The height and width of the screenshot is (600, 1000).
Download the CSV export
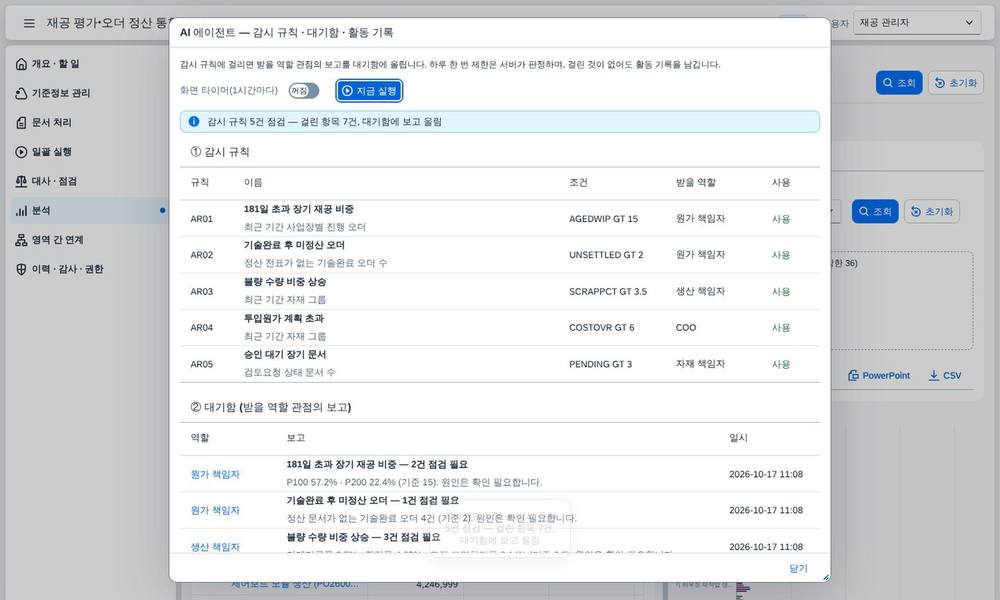pos(945,376)
